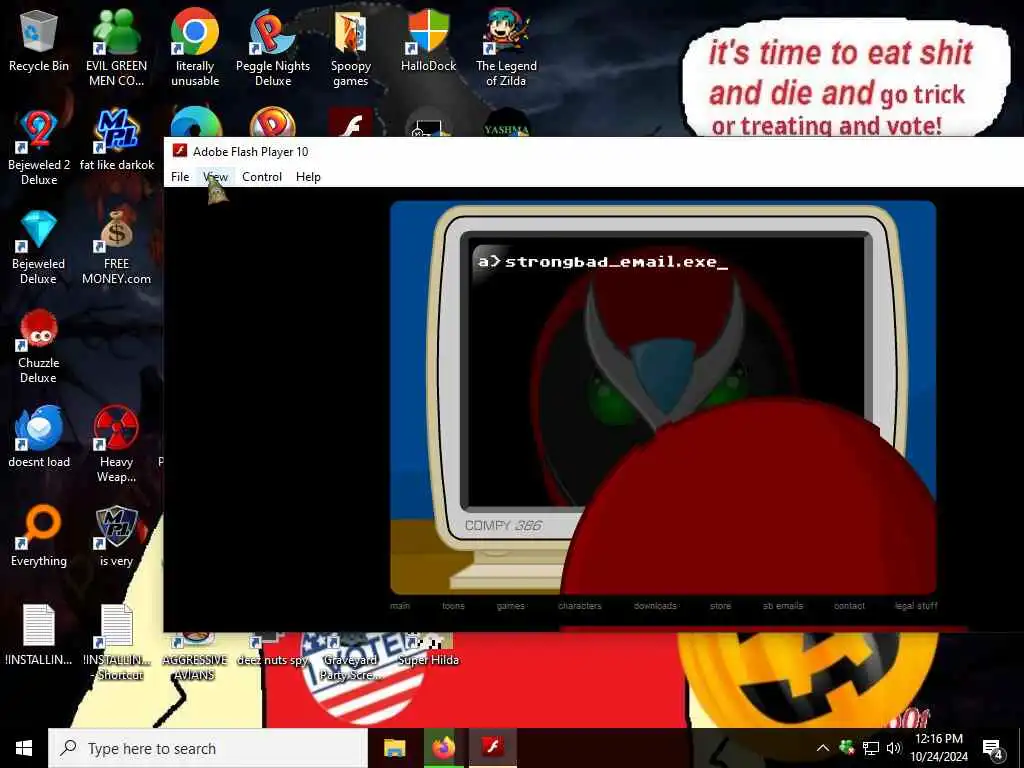Open the Windows Start menu

24,748
